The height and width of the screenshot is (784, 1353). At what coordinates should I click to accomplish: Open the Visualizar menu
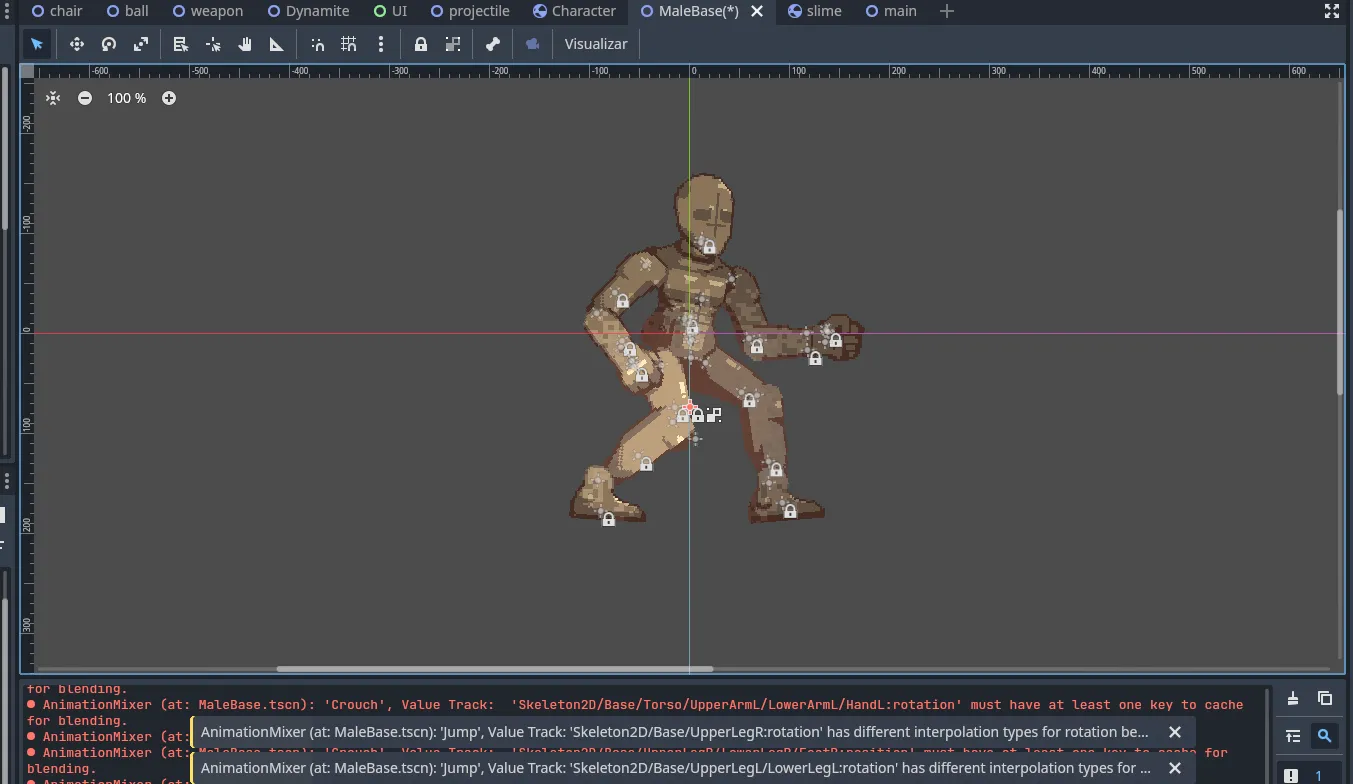pyautogui.click(x=595, y=44)
